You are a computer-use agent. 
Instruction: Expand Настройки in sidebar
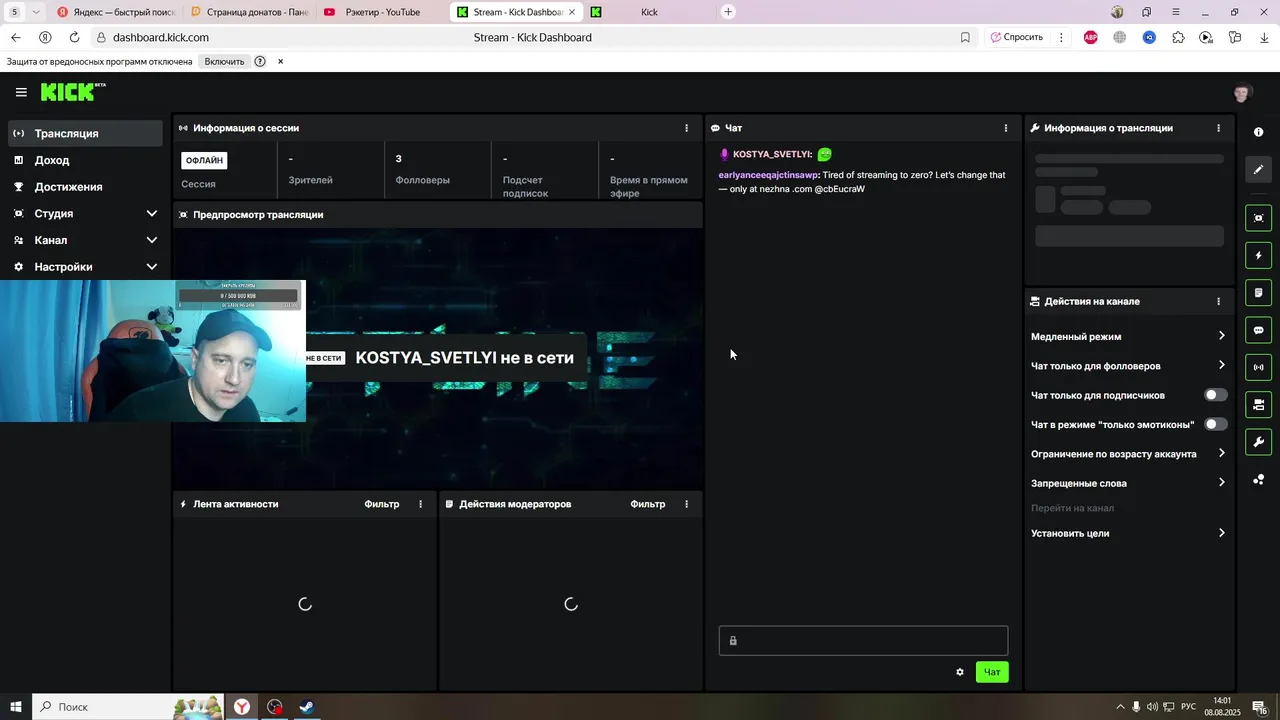(85, 267)
